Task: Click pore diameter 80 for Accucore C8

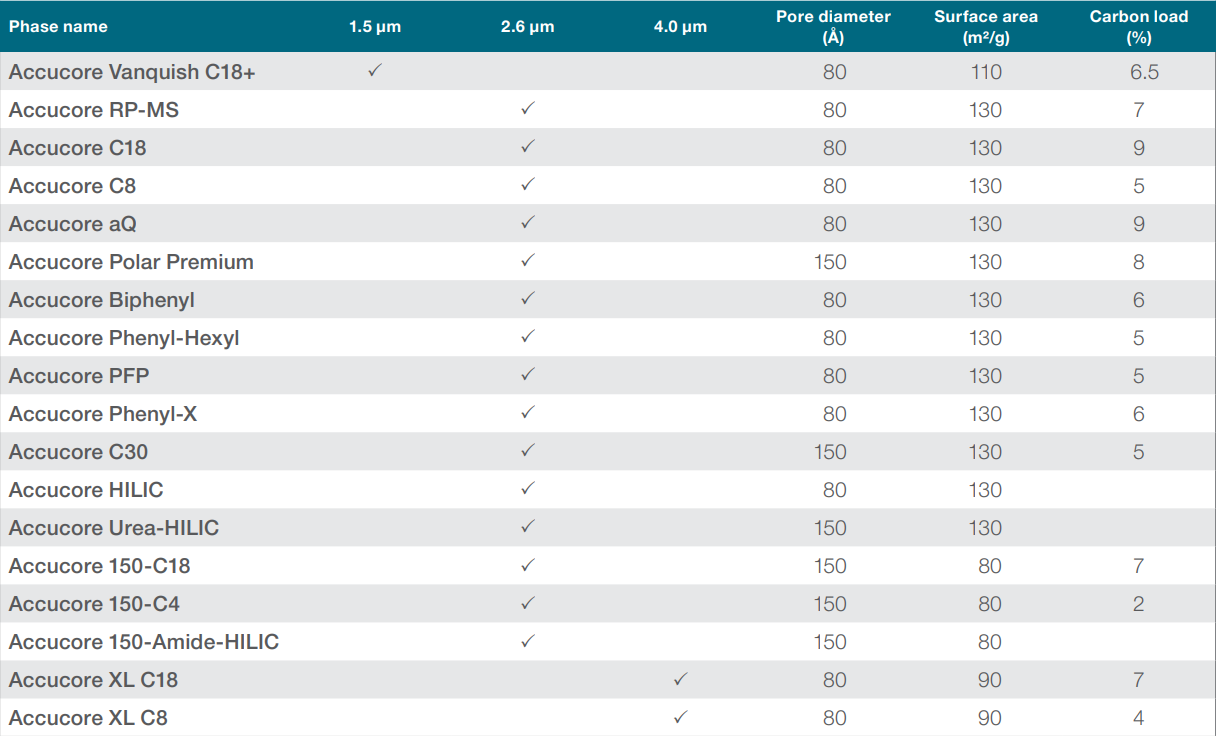Action: [x=835, y=186]
